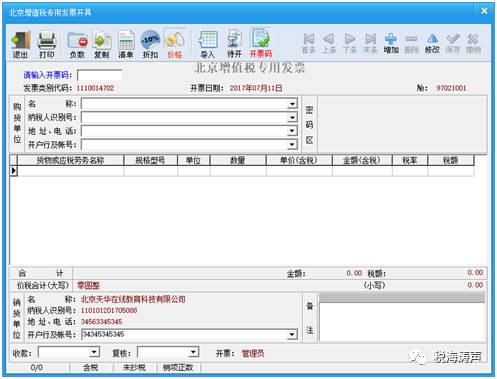Viewport: 497px width, 379px height.
Task: Open the 待开 pending invoices icon
Action: [234, 44]
